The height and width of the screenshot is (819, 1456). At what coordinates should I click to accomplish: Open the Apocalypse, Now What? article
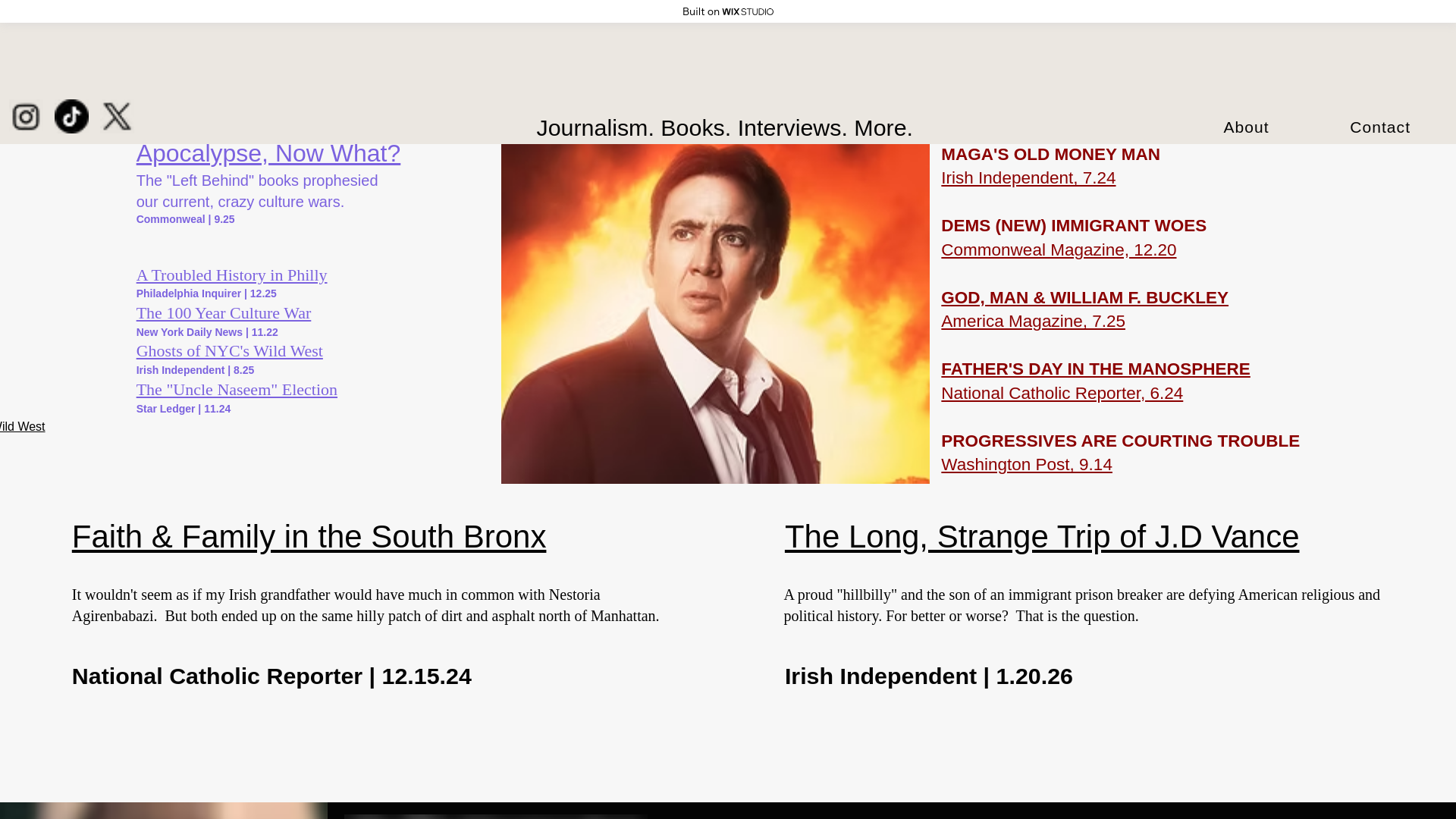pos(268,153)
